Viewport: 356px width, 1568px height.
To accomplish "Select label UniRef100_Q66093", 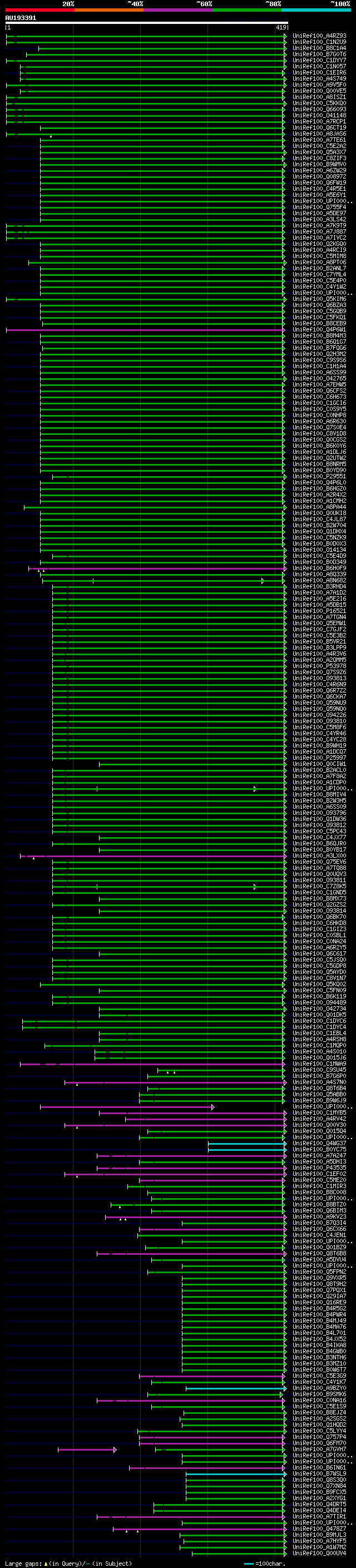I will pos(319,109).
